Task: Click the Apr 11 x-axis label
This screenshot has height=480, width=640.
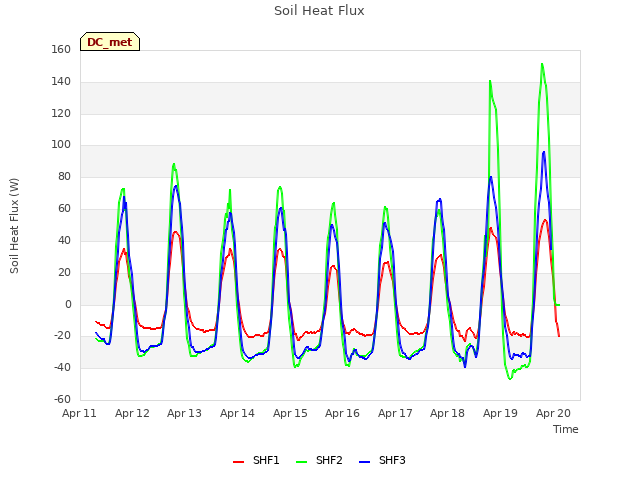Action: [x=79, y=413]
